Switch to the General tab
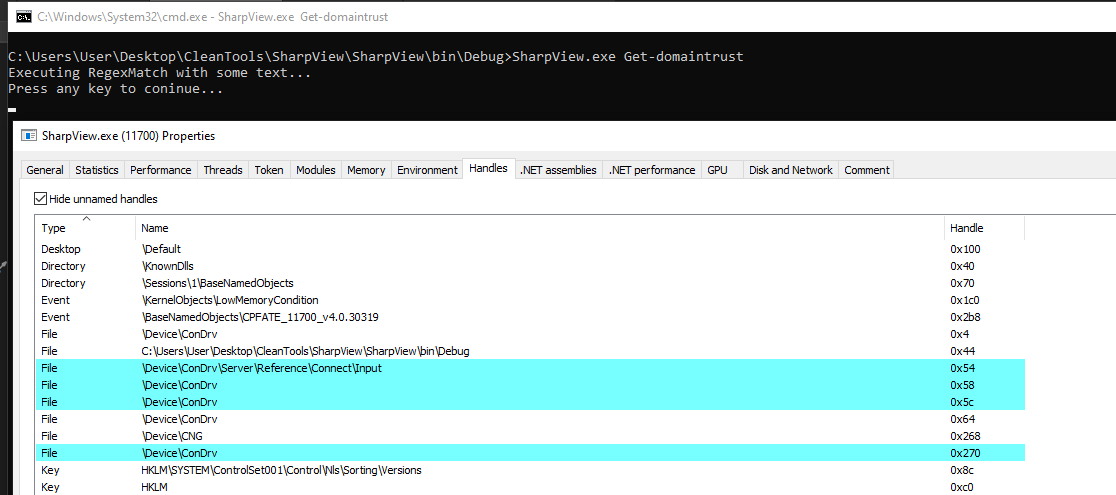The width and height of the screenshot is (1116, 495). point(45,170)
